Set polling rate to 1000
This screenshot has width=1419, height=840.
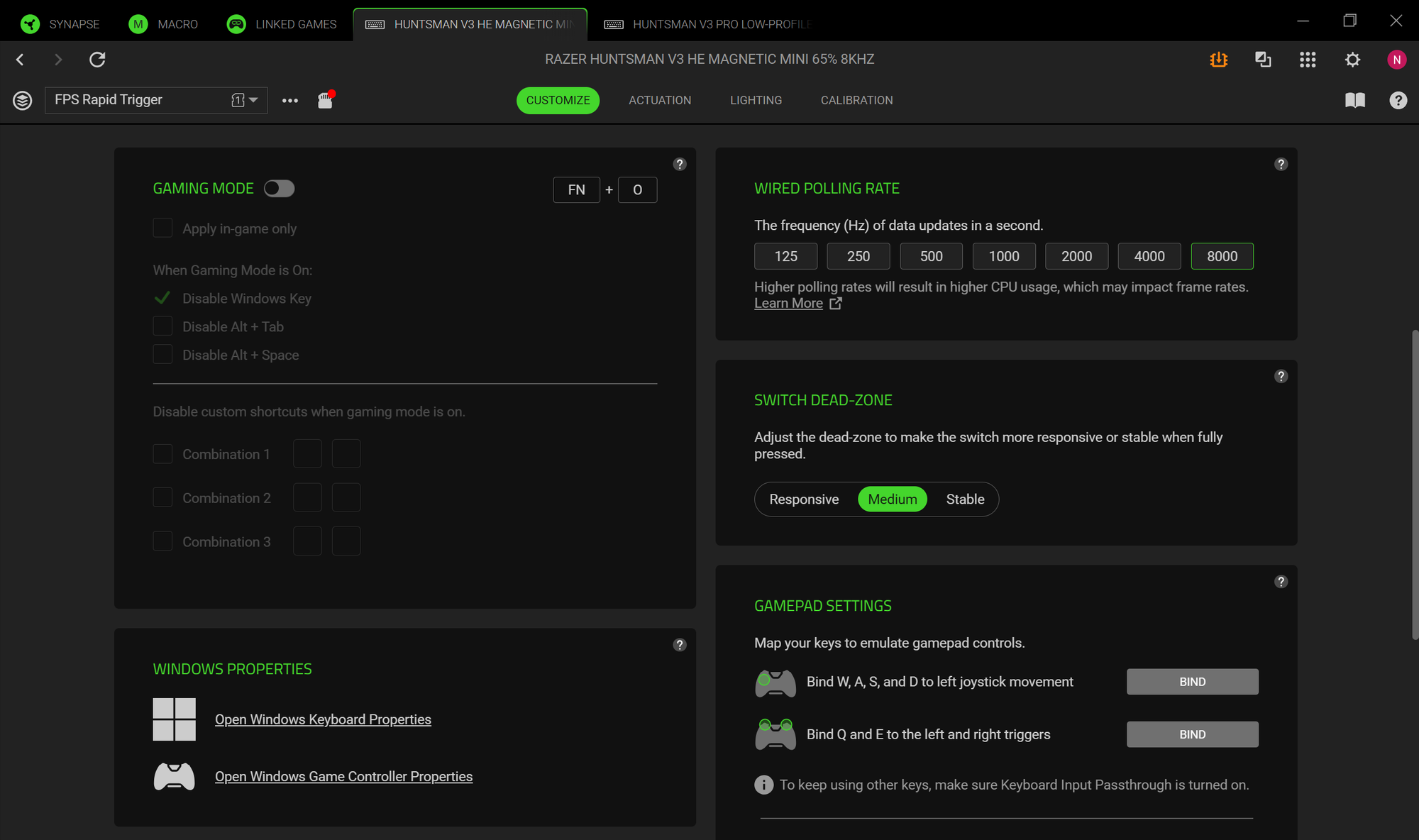(x=1004, y=256)
